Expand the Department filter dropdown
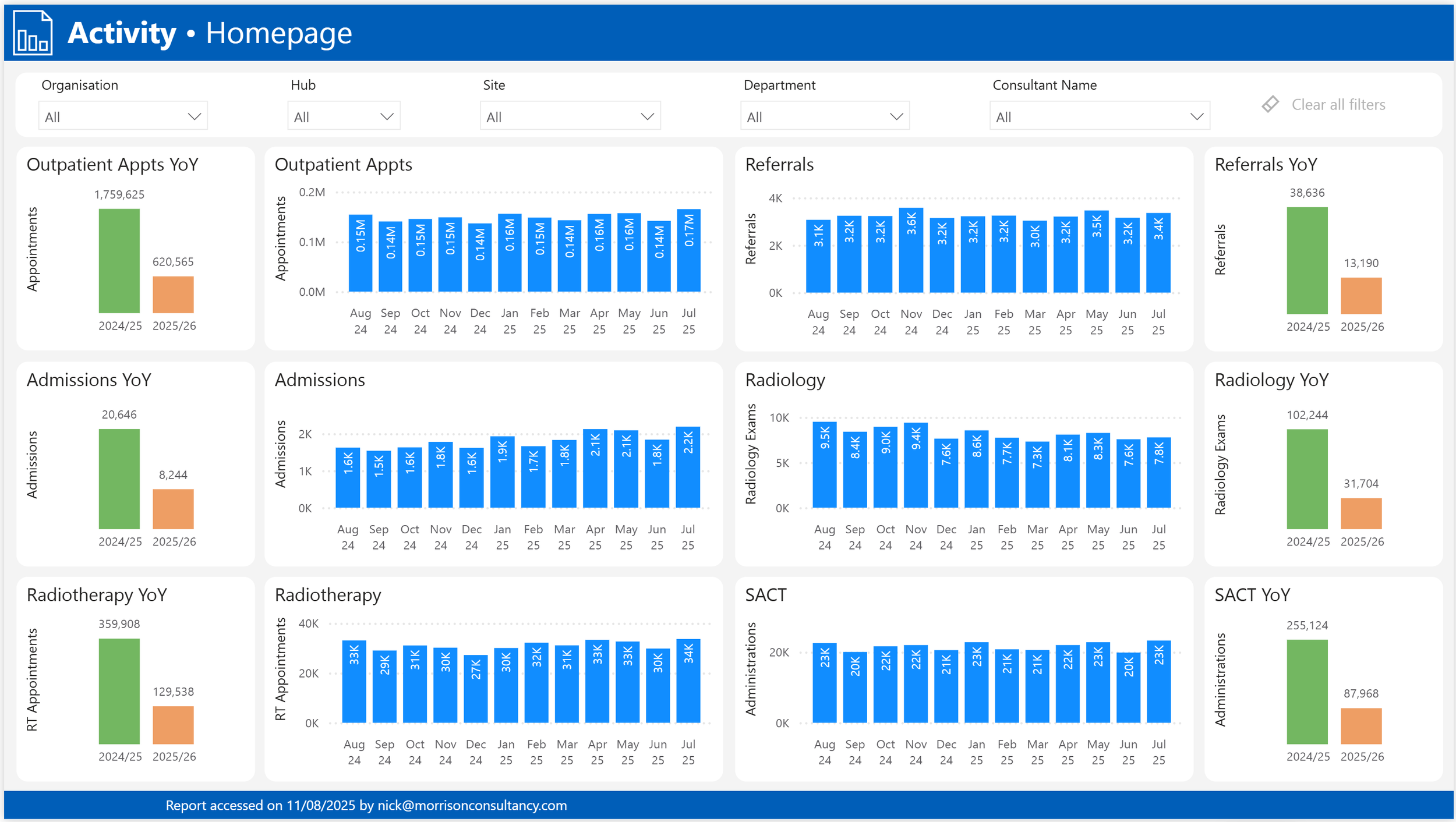Viewport: 1456px width, 822px height. click(824, 116)
